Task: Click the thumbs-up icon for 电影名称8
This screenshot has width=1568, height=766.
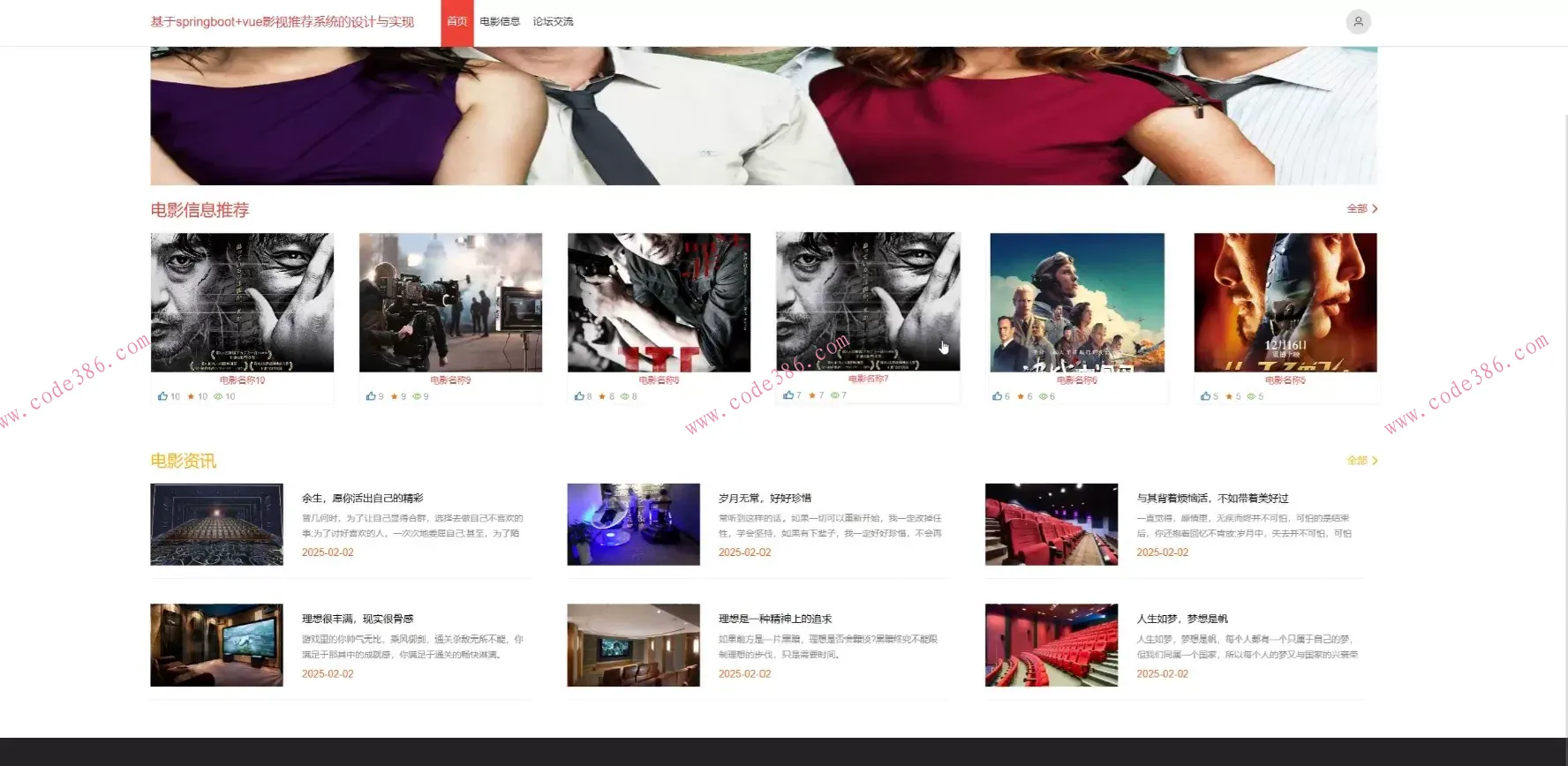Action: [579, 396]
